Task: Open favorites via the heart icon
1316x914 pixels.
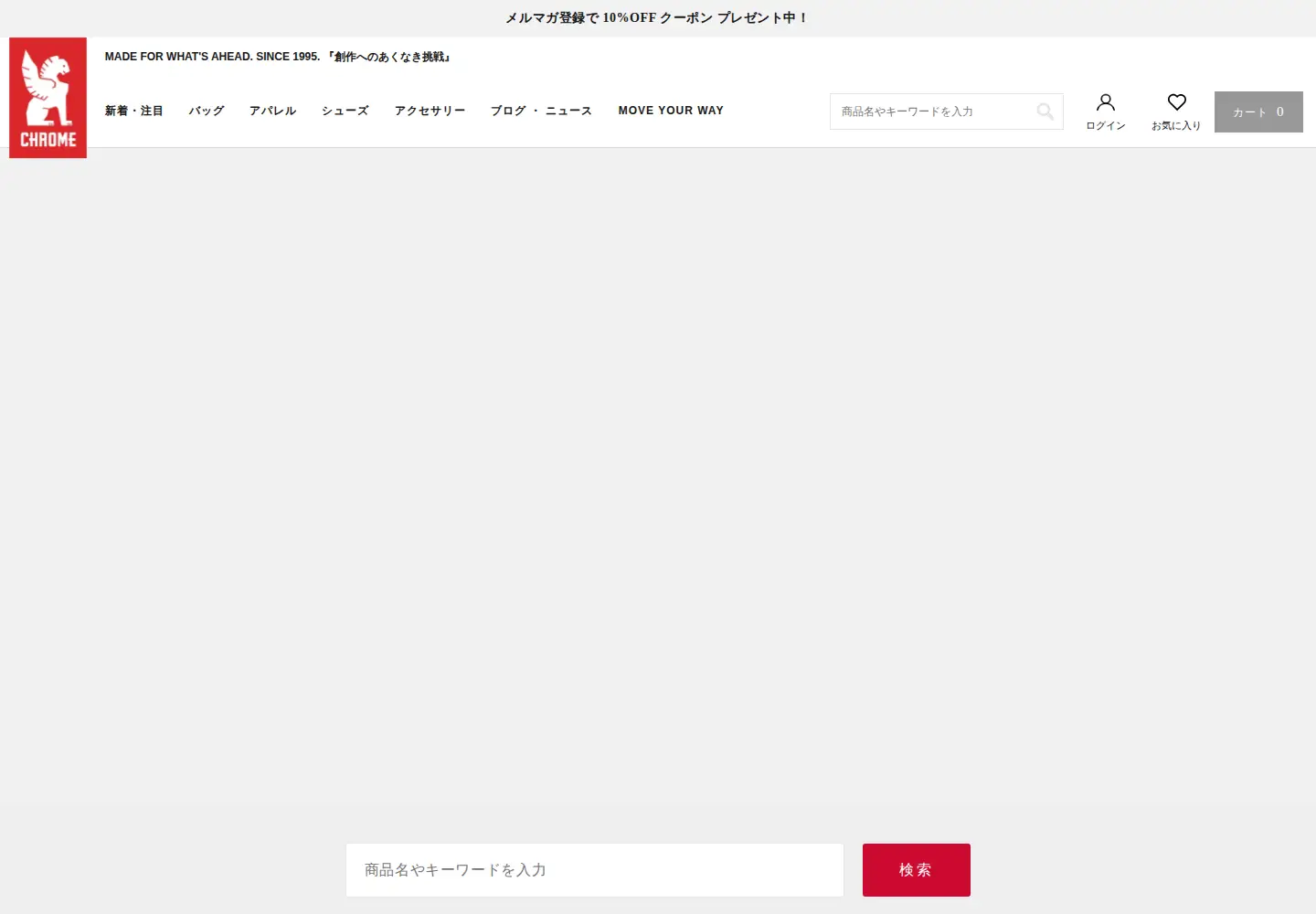Action: pyautogui.click(x=1177, y=101)
